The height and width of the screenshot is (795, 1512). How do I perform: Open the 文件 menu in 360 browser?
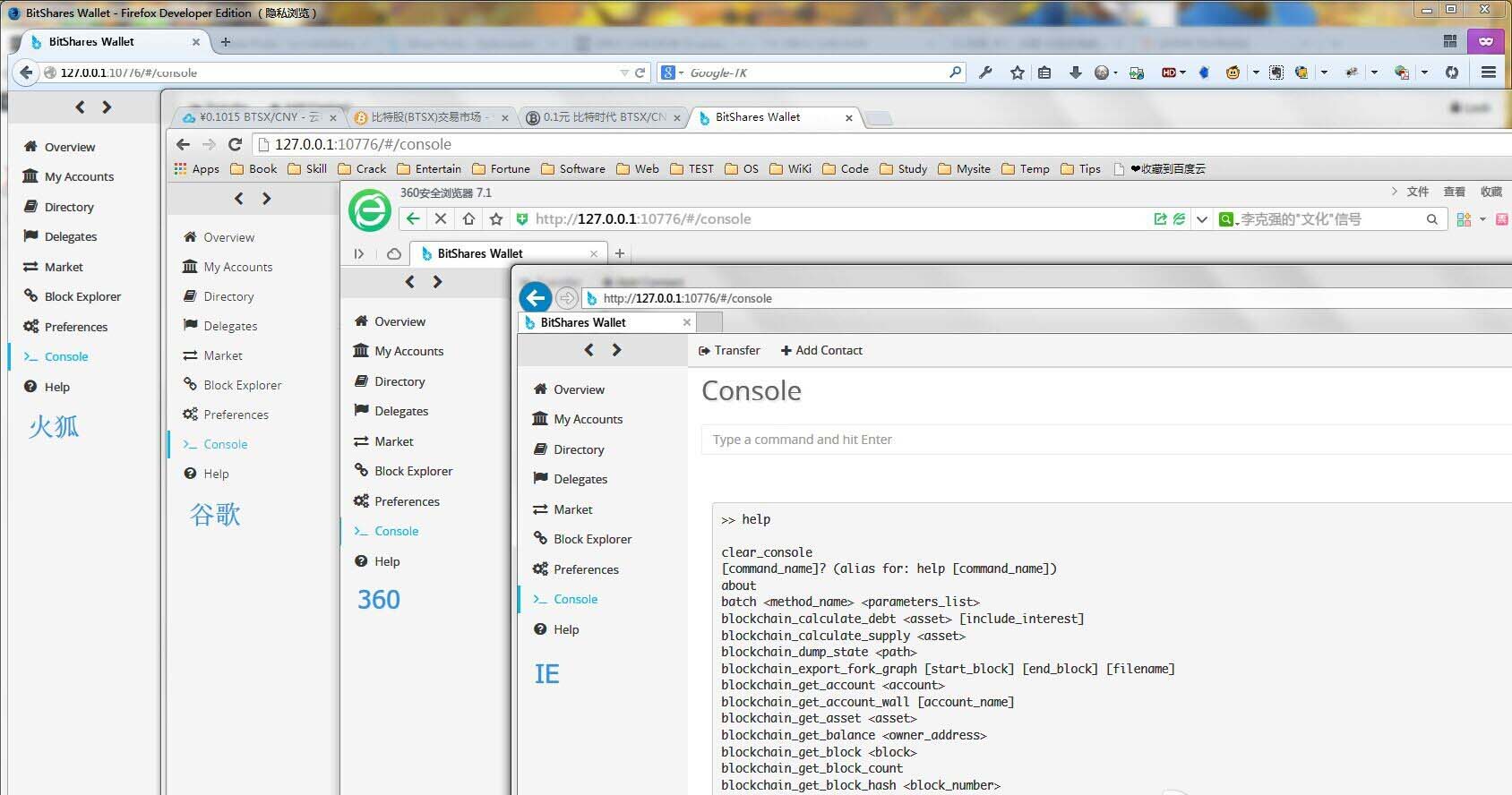(x=1418, y=192)
